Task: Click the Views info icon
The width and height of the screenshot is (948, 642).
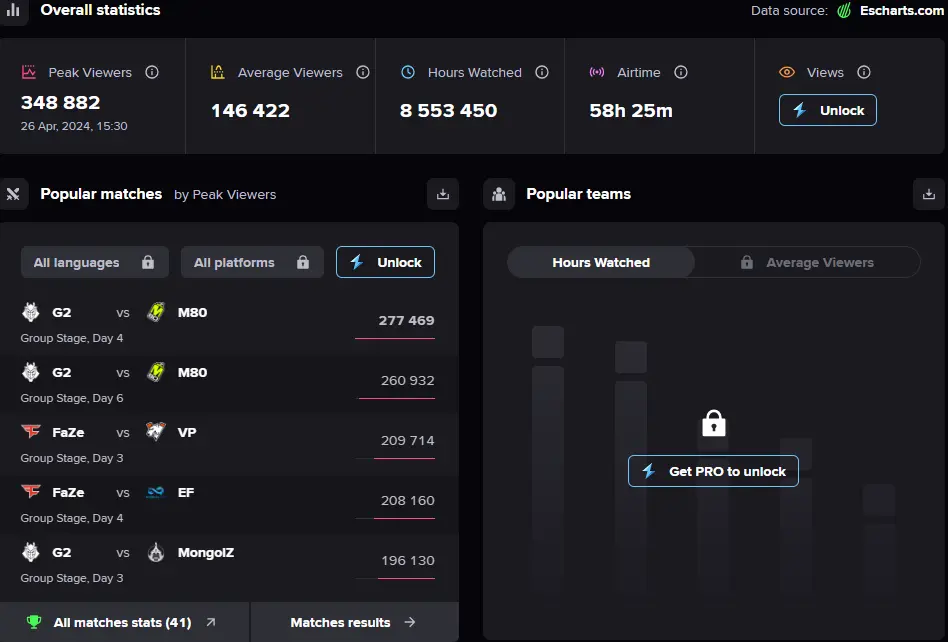Action: [864, 73]
